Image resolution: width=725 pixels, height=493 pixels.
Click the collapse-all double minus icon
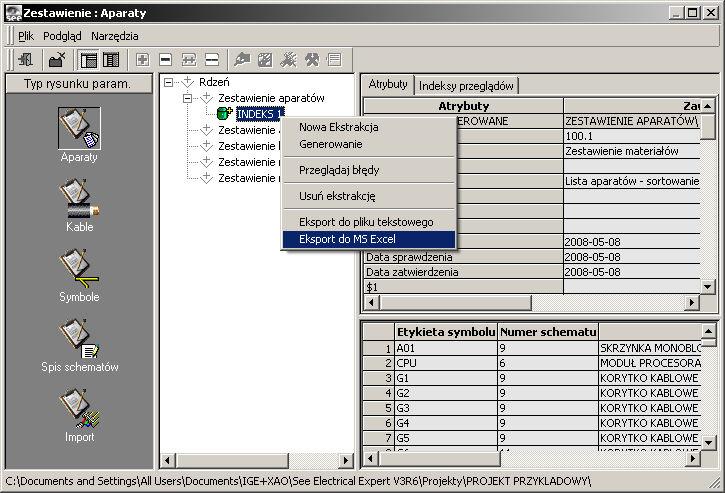(x=212, y=60)
